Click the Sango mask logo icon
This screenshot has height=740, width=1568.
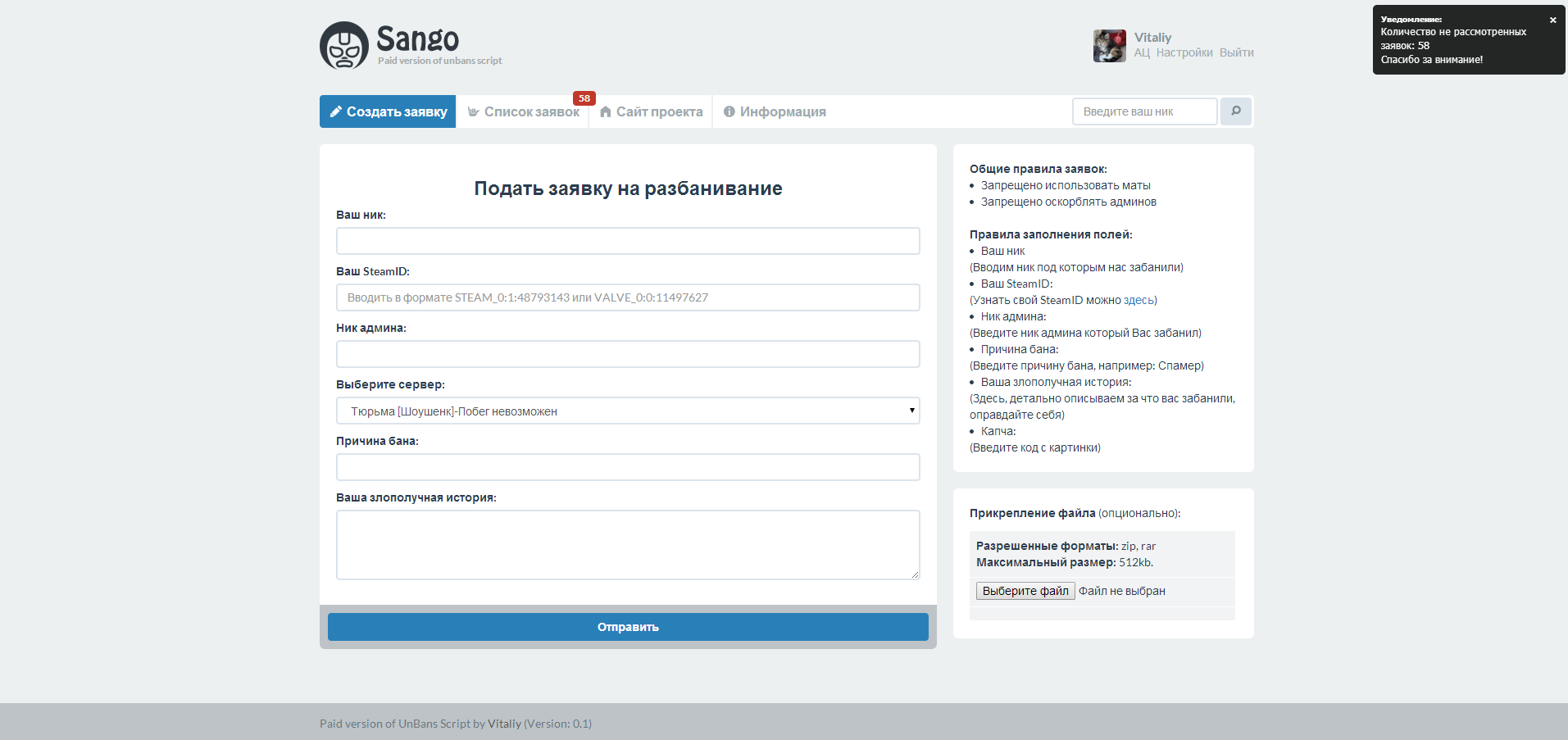[344, 45]
